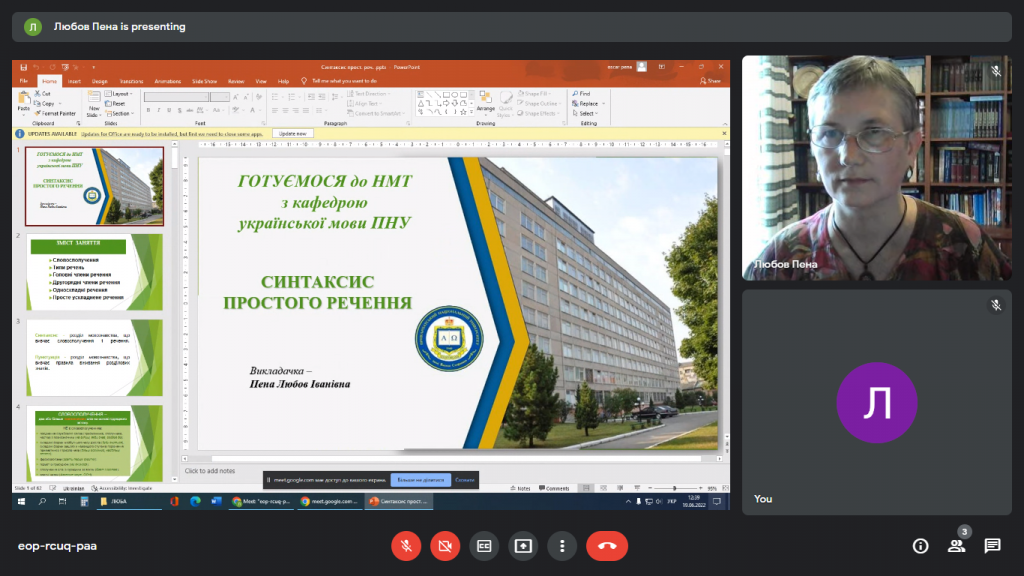
Task: Unmute the microphone in Meet
Action: click(x=406, y=546)
